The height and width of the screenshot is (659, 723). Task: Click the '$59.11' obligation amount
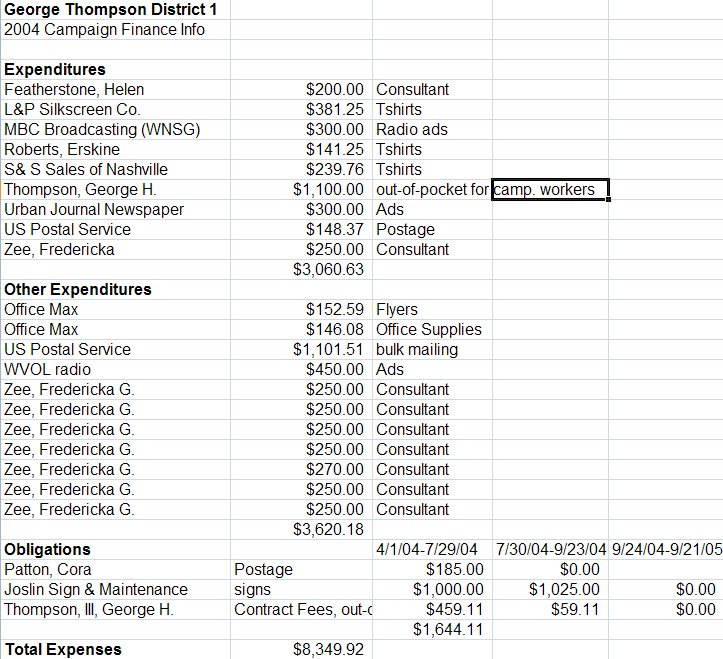[551, 609]
